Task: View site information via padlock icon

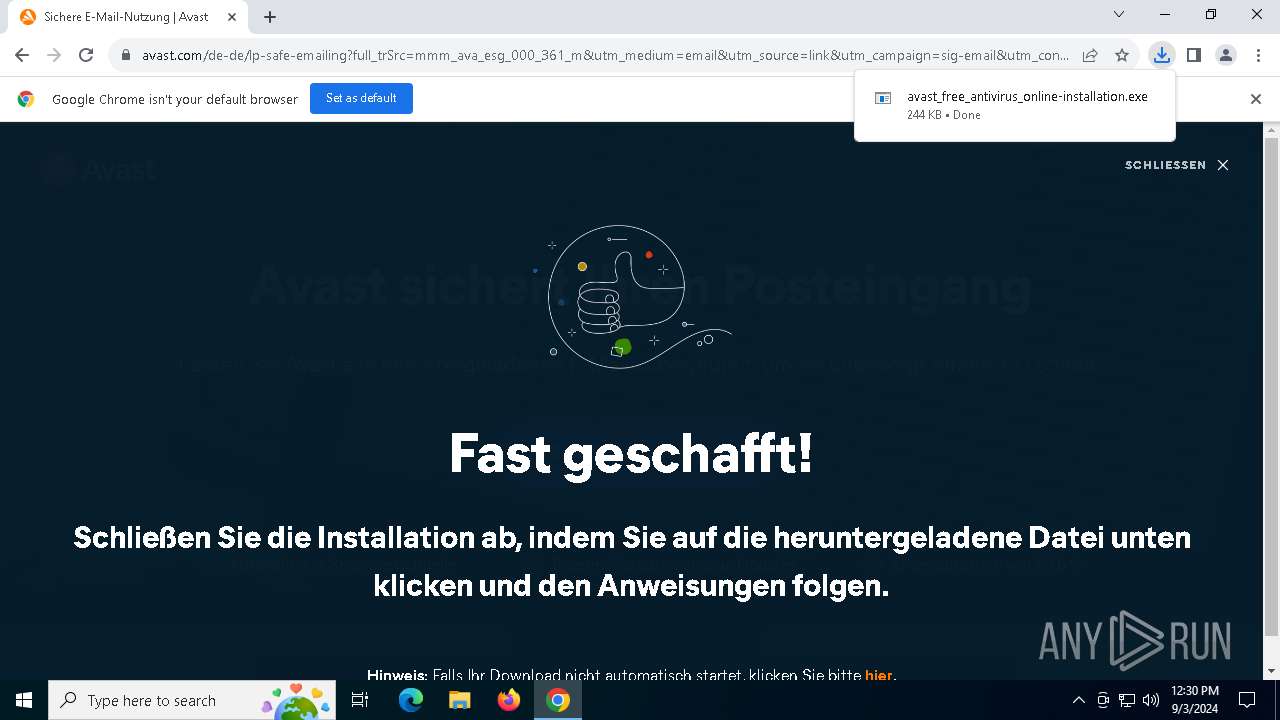Action: click(126, 56)
